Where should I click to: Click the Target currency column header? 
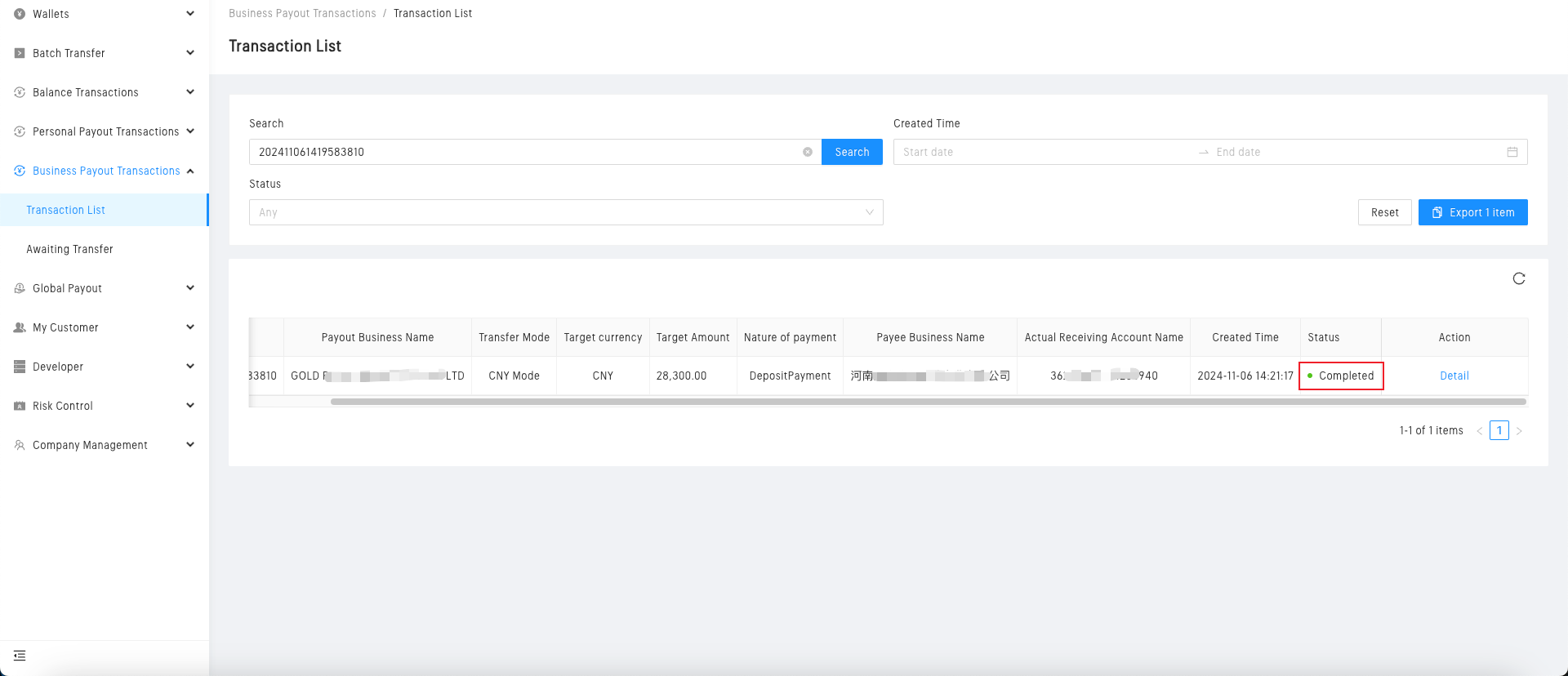tap(603, 337)
